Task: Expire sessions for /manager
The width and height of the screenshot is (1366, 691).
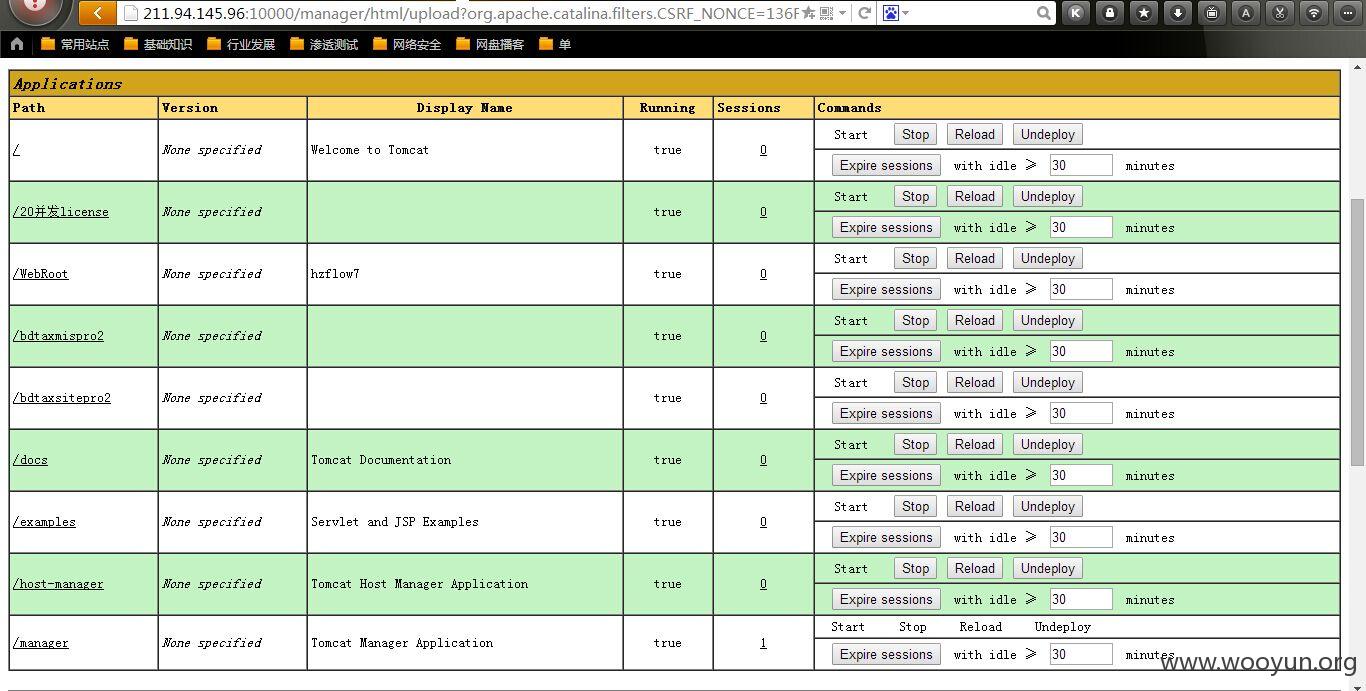Action: 886,655
